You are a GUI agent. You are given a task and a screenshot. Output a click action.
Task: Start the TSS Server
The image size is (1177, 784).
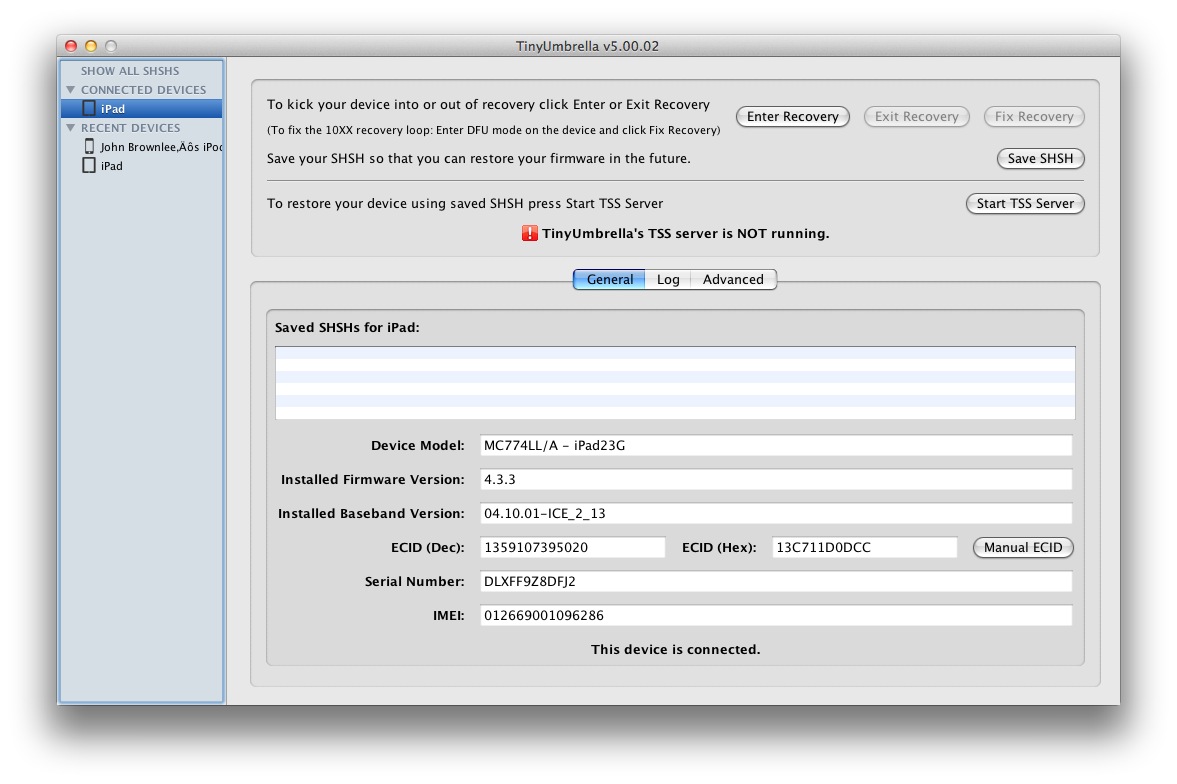[1025, 203]
